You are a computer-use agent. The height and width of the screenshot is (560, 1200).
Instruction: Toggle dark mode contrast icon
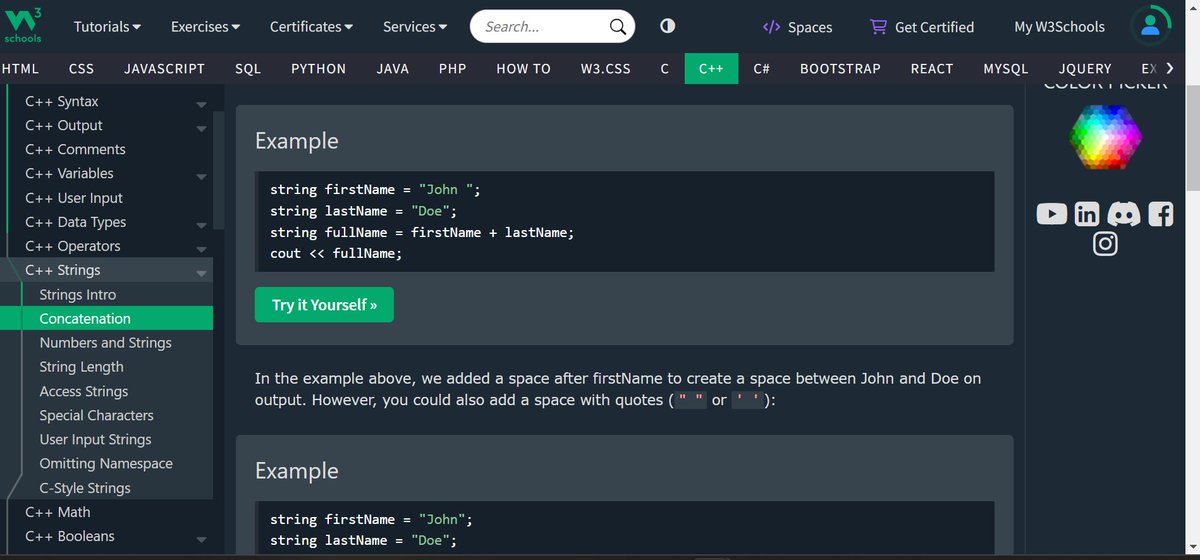tap(667, 26)
